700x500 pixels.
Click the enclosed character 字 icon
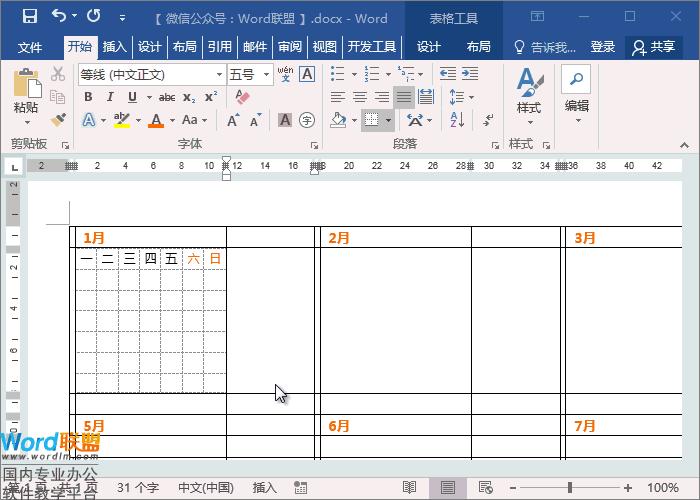click(x=307, y=120)
